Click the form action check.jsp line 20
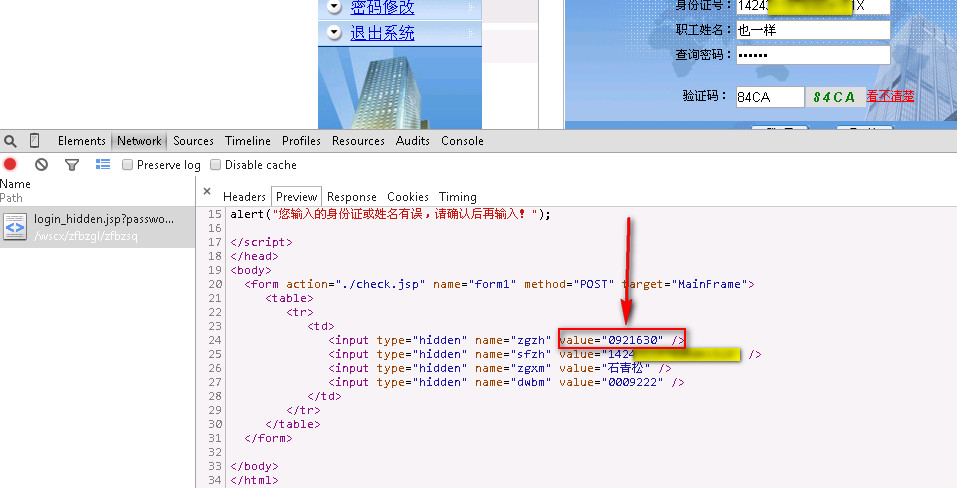This screenshot has width=957, height=488. pos(499,284)
